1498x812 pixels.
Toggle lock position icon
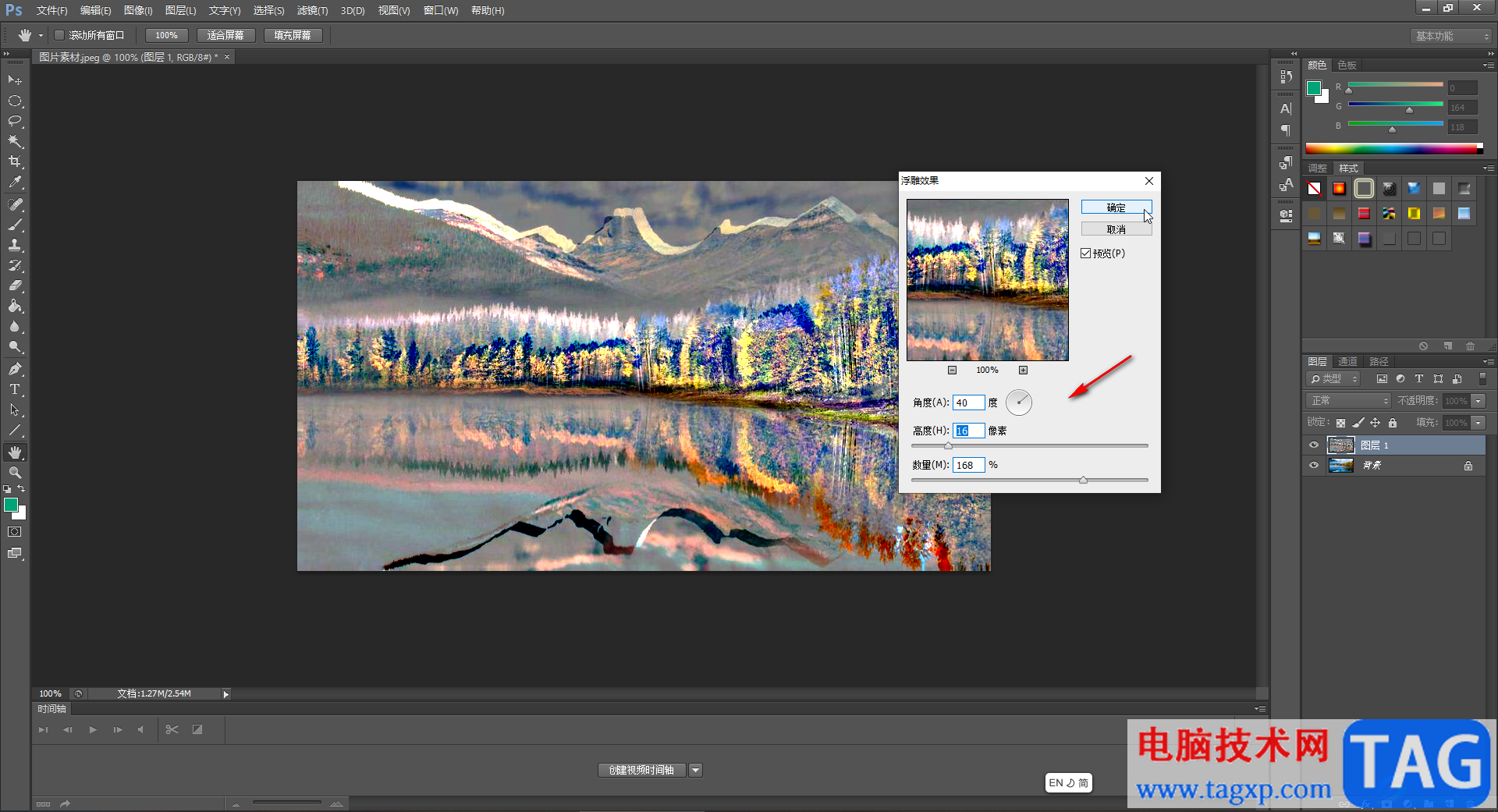(x=1376, y=423)
